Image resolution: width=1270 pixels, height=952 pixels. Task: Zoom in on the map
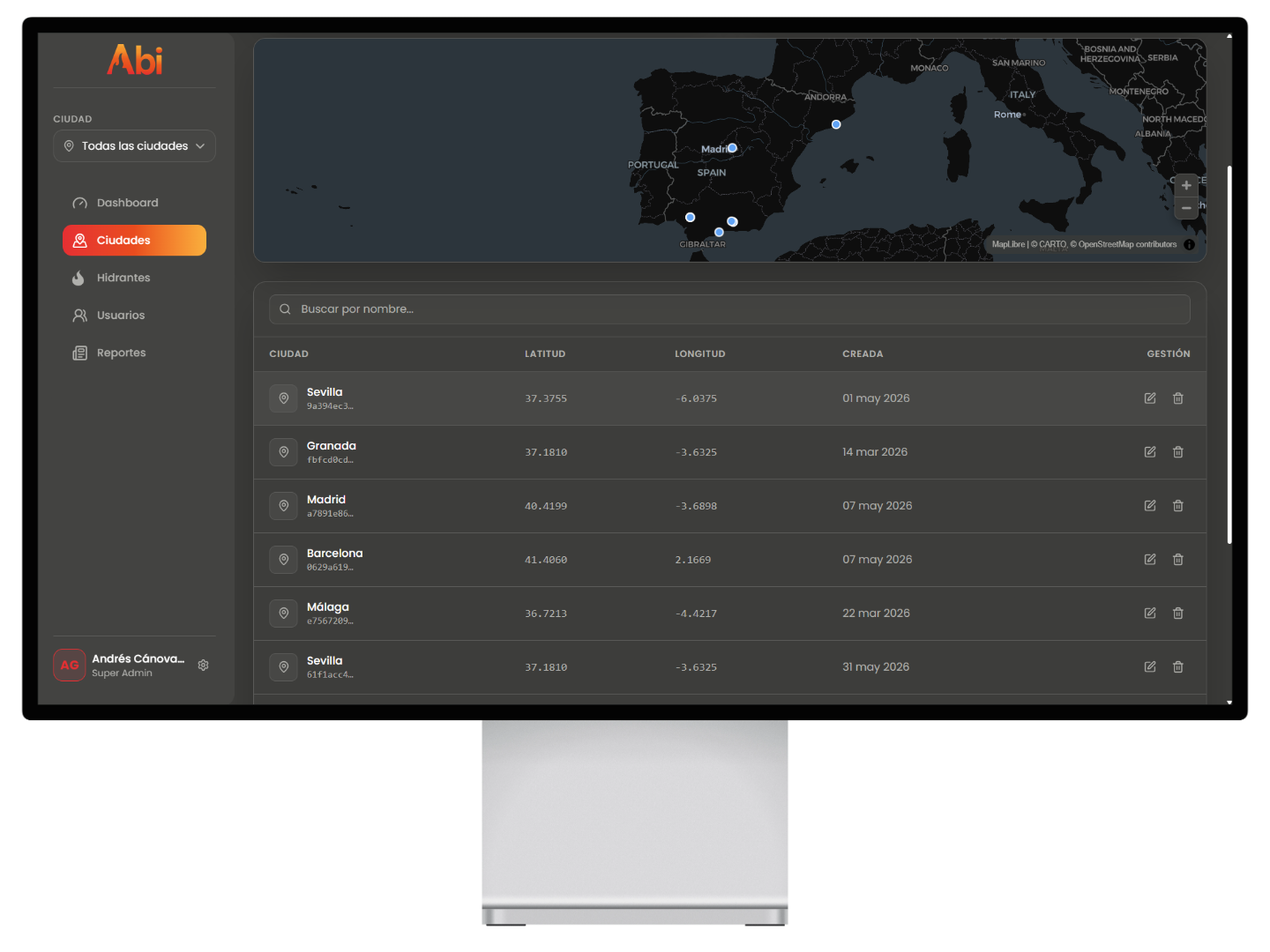point(1186,186)
